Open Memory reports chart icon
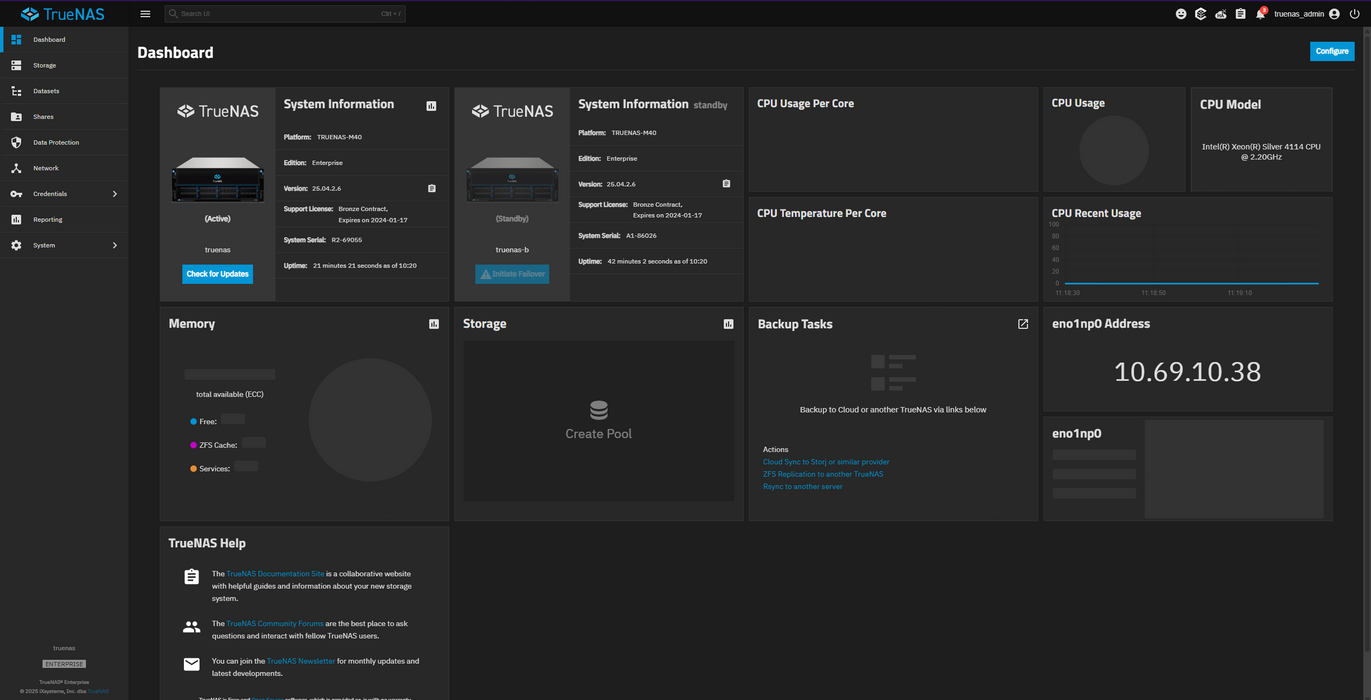Viewport: 1371px width, 700px height. [x=434, y=324]
